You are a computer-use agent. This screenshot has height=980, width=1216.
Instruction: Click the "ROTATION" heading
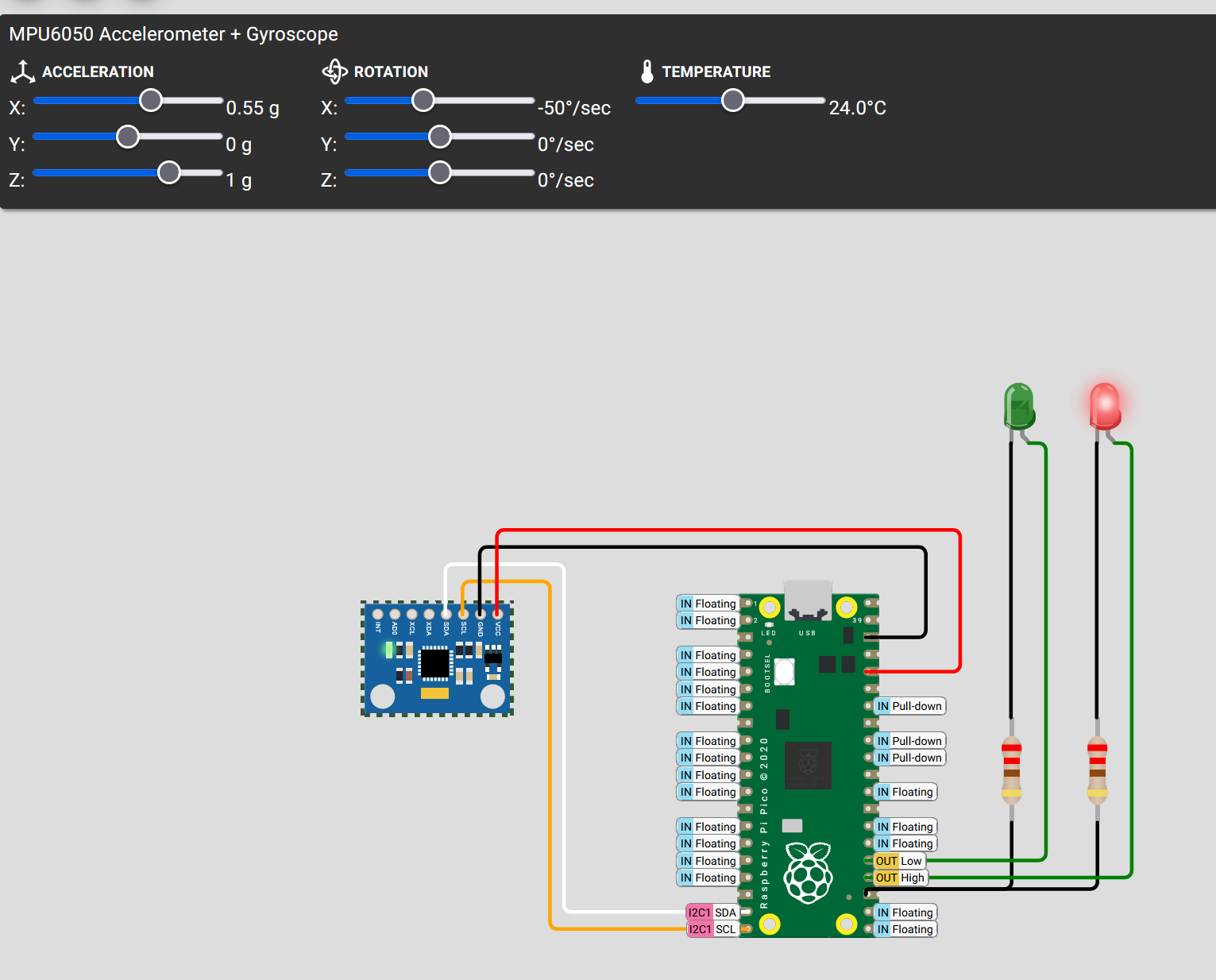pyautogui.click(x=391, y=71)
